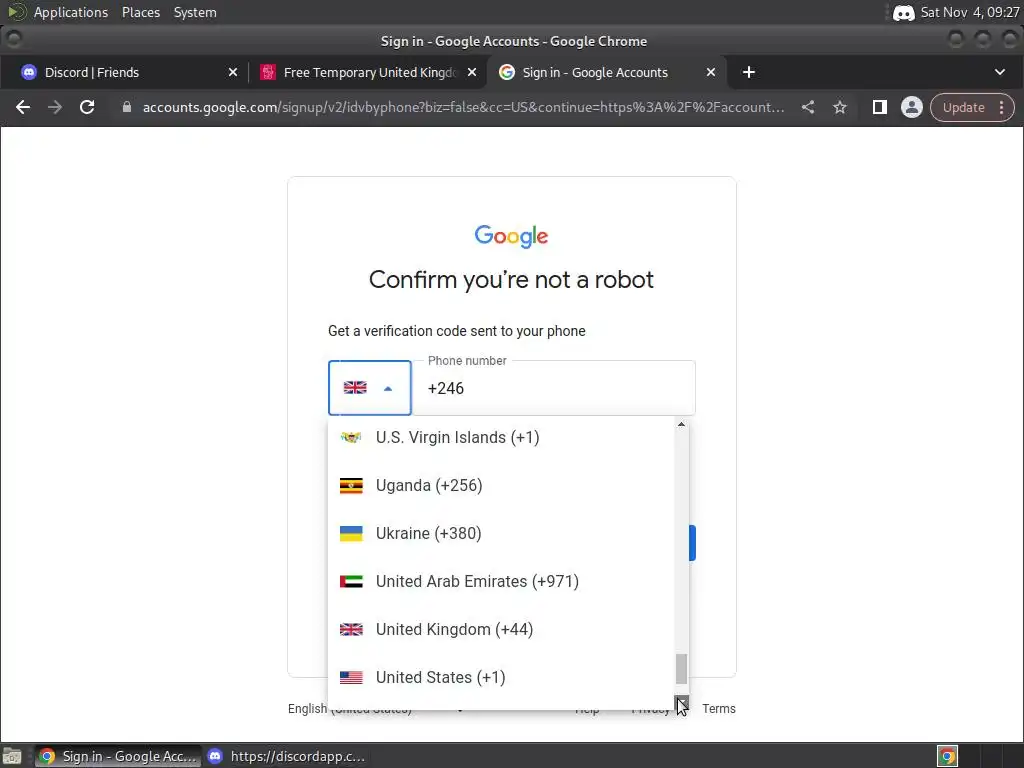Click the scrollbar down arrow in country list
Screen dimensions: 1024x768
coord(681,703)
